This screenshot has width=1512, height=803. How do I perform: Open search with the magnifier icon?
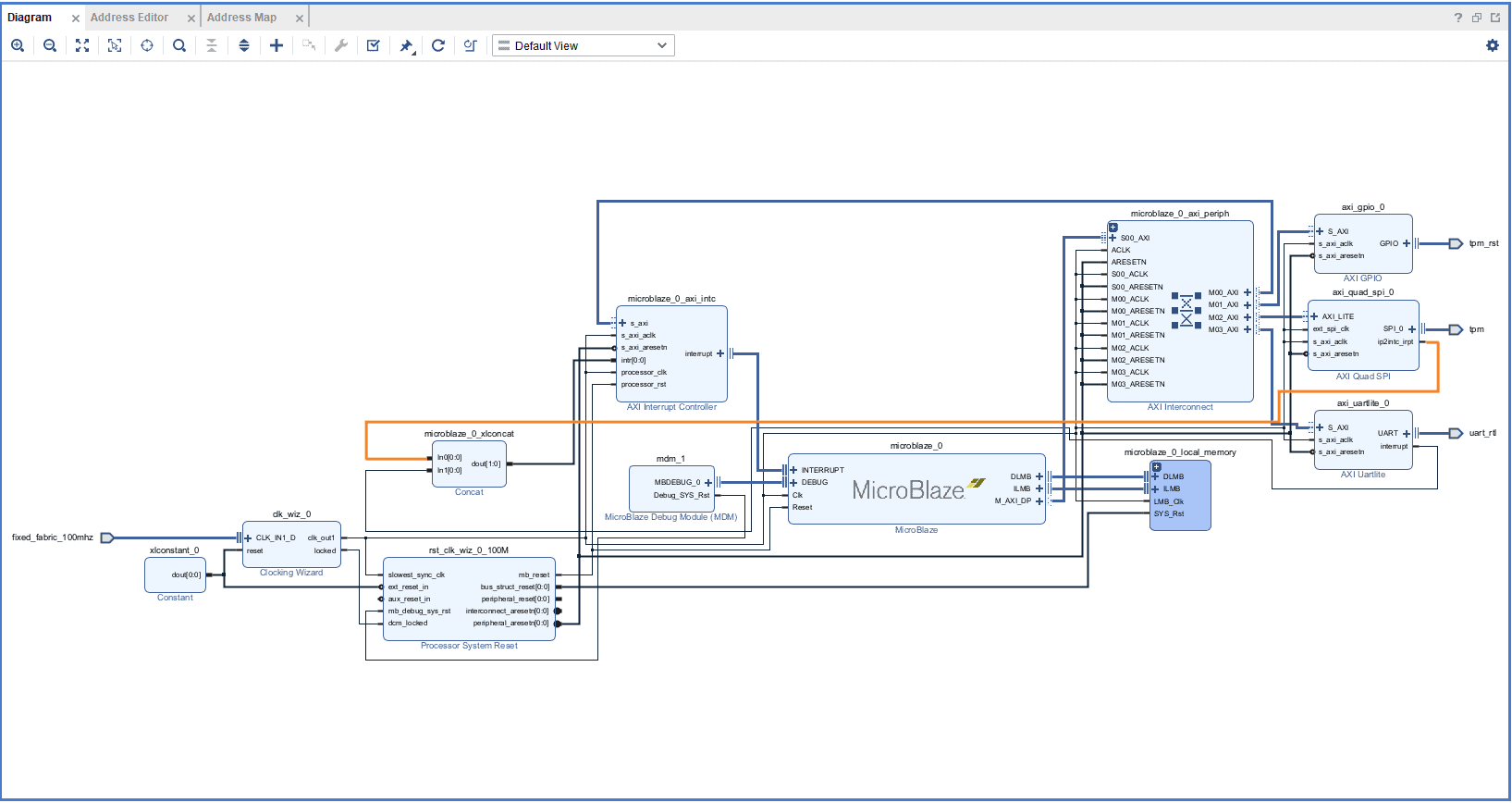179,45
